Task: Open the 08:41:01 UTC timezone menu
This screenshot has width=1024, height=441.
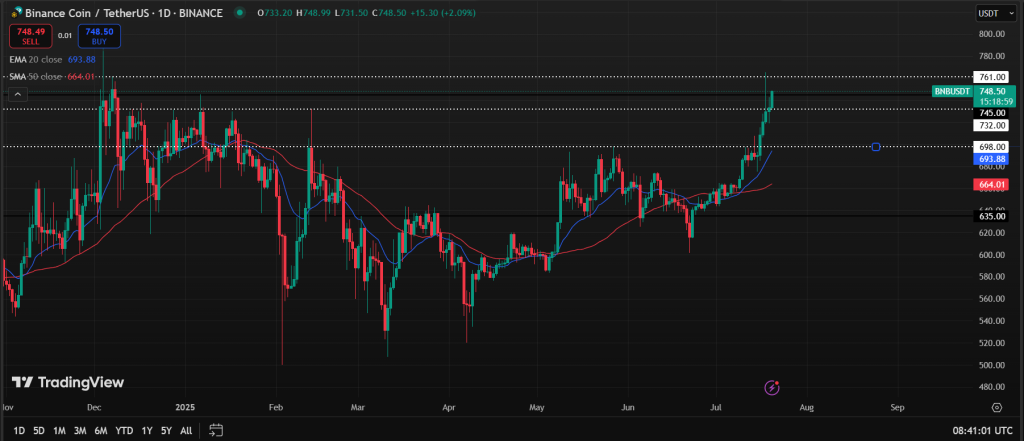Action: tap(982, 431)
